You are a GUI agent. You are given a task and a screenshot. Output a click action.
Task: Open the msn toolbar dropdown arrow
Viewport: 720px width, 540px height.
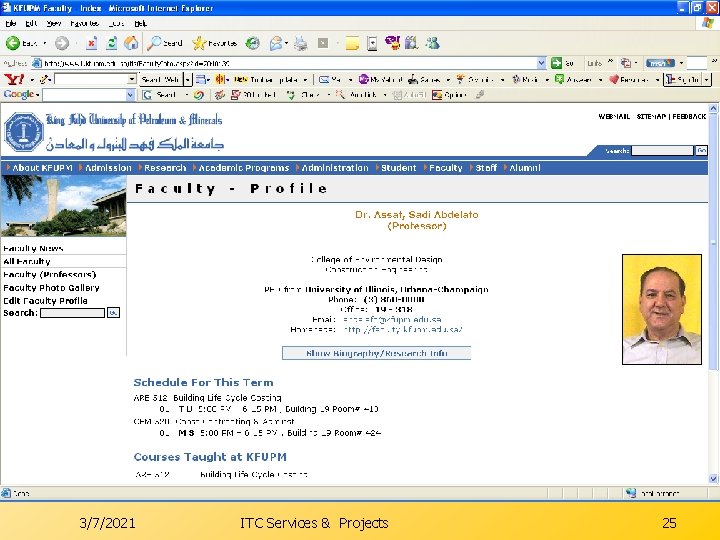click(x=681, y=63)
